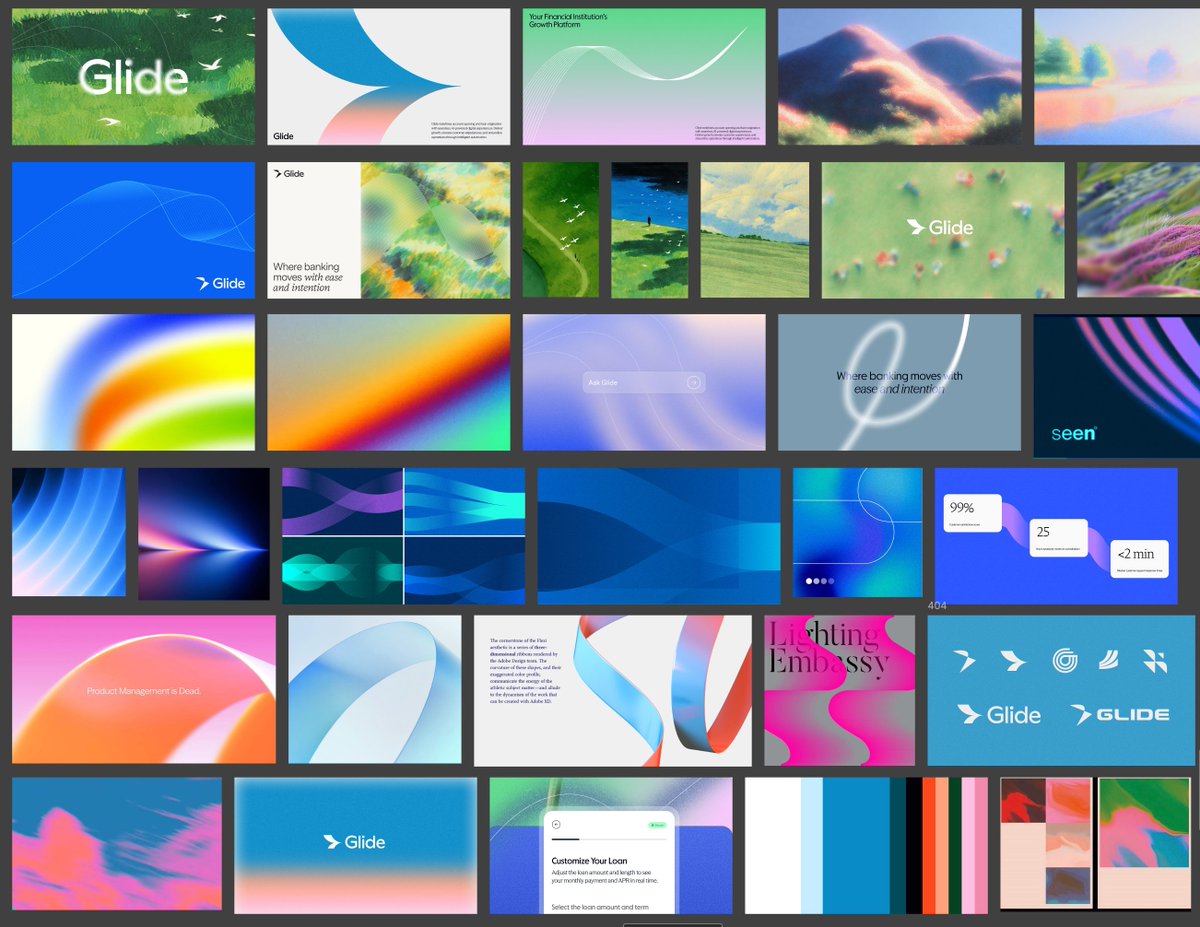Click the Glide logo on the blue-to-pink gradient card
This screenshot has width=1200, height=927.
pyautogui.click(x=355, y=842)
